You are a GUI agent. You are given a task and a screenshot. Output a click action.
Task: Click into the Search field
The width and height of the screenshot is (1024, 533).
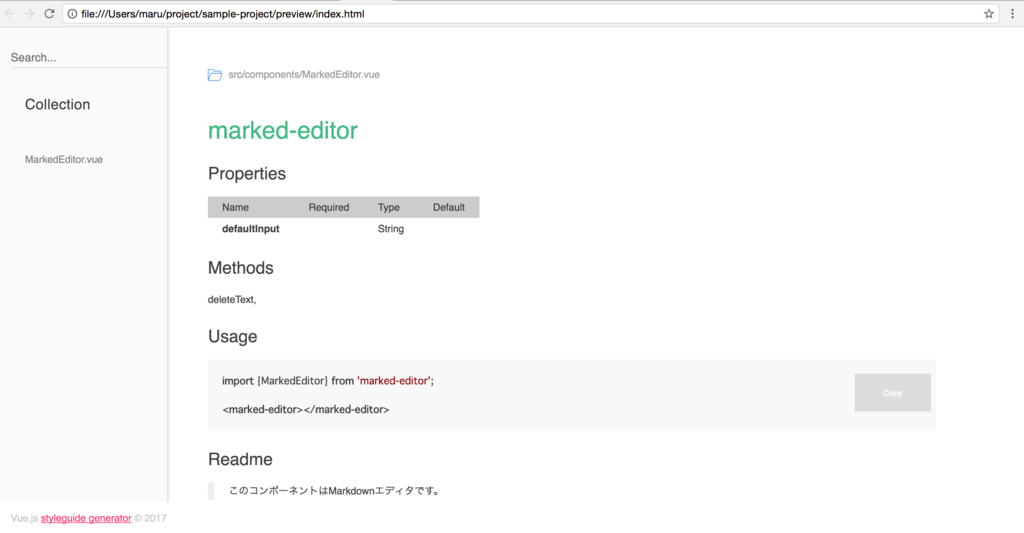pyautogui.click(x=88, y=57)
